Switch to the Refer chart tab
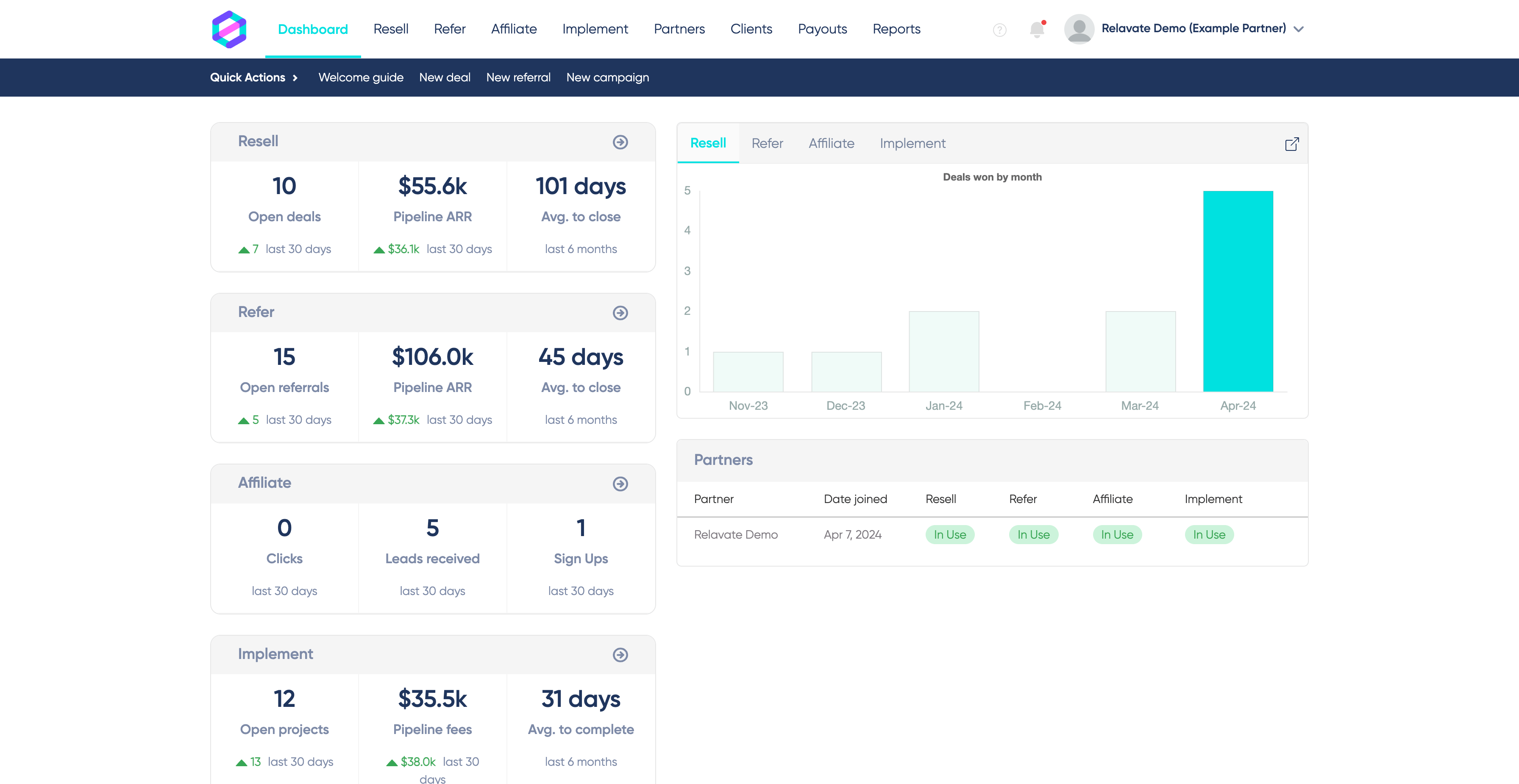 pyautogui.click(x=767, y=143)
